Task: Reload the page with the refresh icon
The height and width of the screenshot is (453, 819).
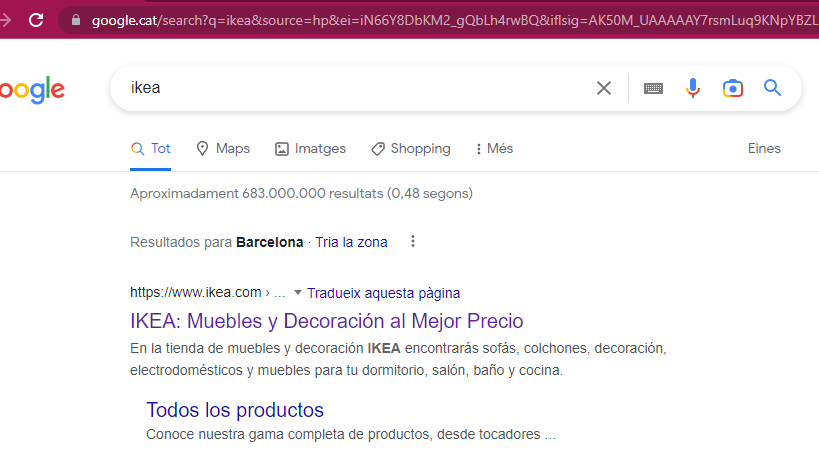Action: coord(36,20)
